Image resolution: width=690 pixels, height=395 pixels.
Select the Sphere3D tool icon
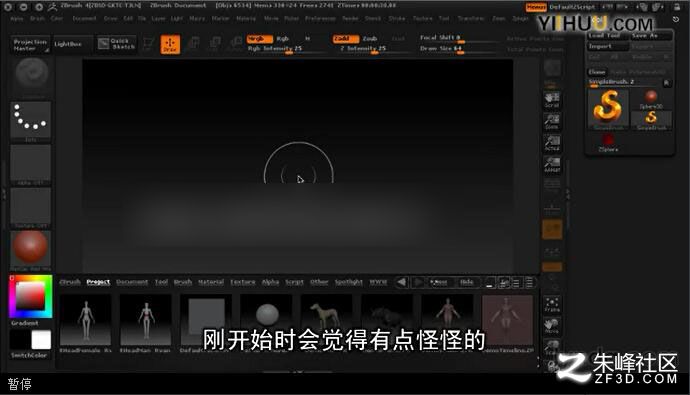tap(651, 99)
